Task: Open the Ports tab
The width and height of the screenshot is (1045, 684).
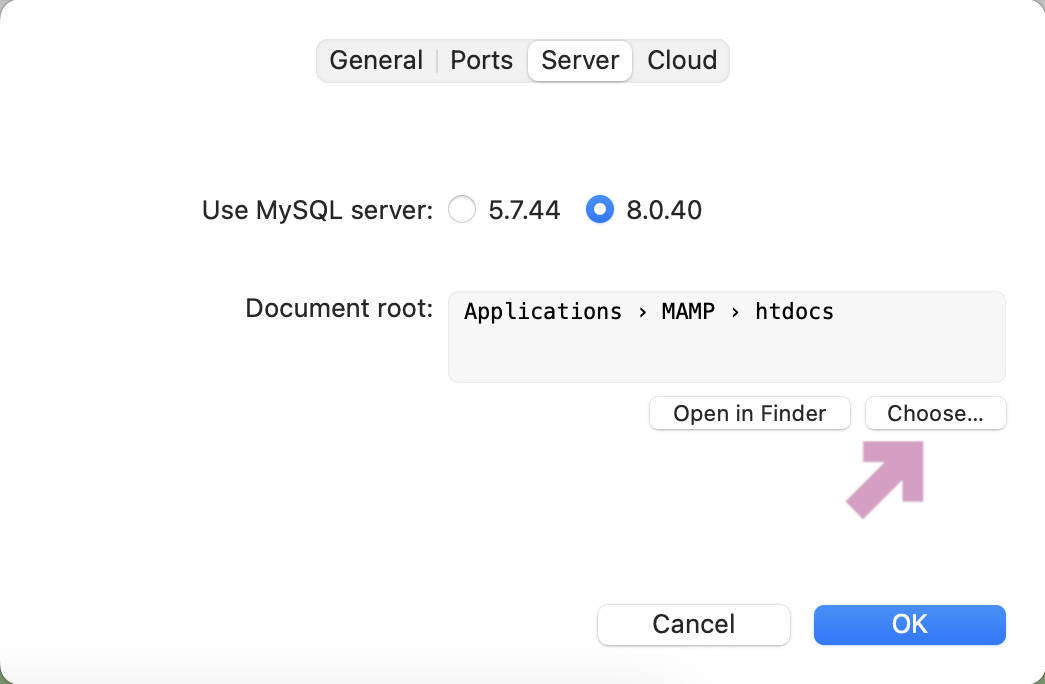Action: pyautogui.click(x=481, y=60)
